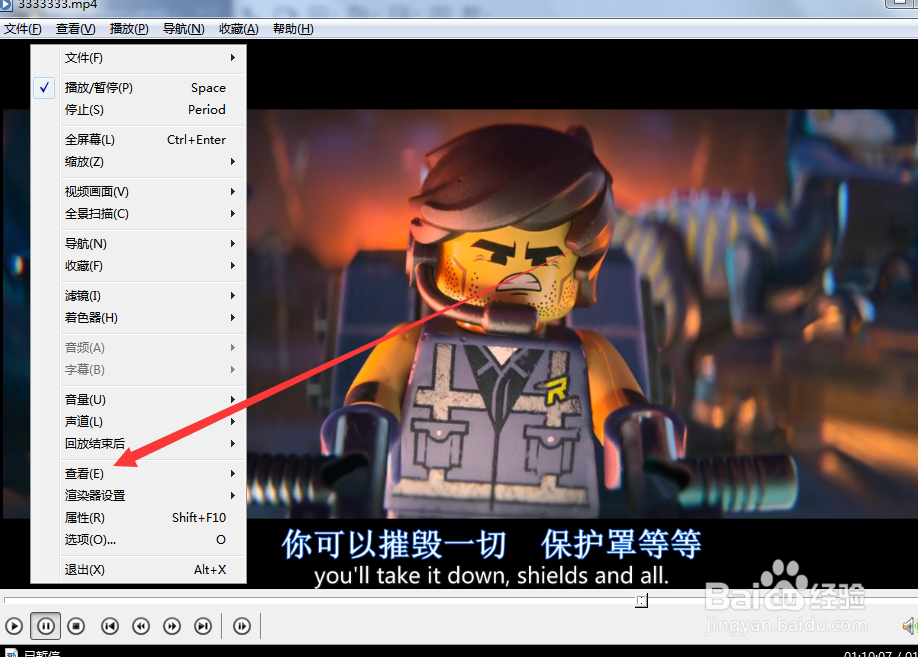Open the 查看(V) menu in the menu bar
Viewport: 918px width, 657px height.
tap(76, 29)
